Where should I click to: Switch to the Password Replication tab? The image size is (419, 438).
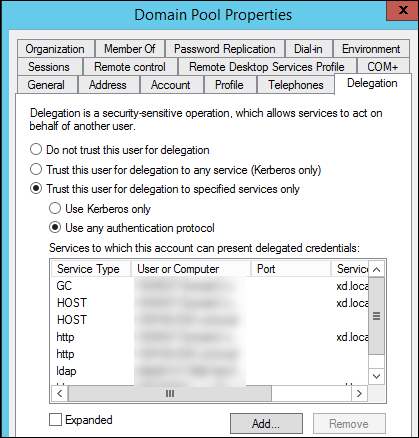[x=225, y=49]
